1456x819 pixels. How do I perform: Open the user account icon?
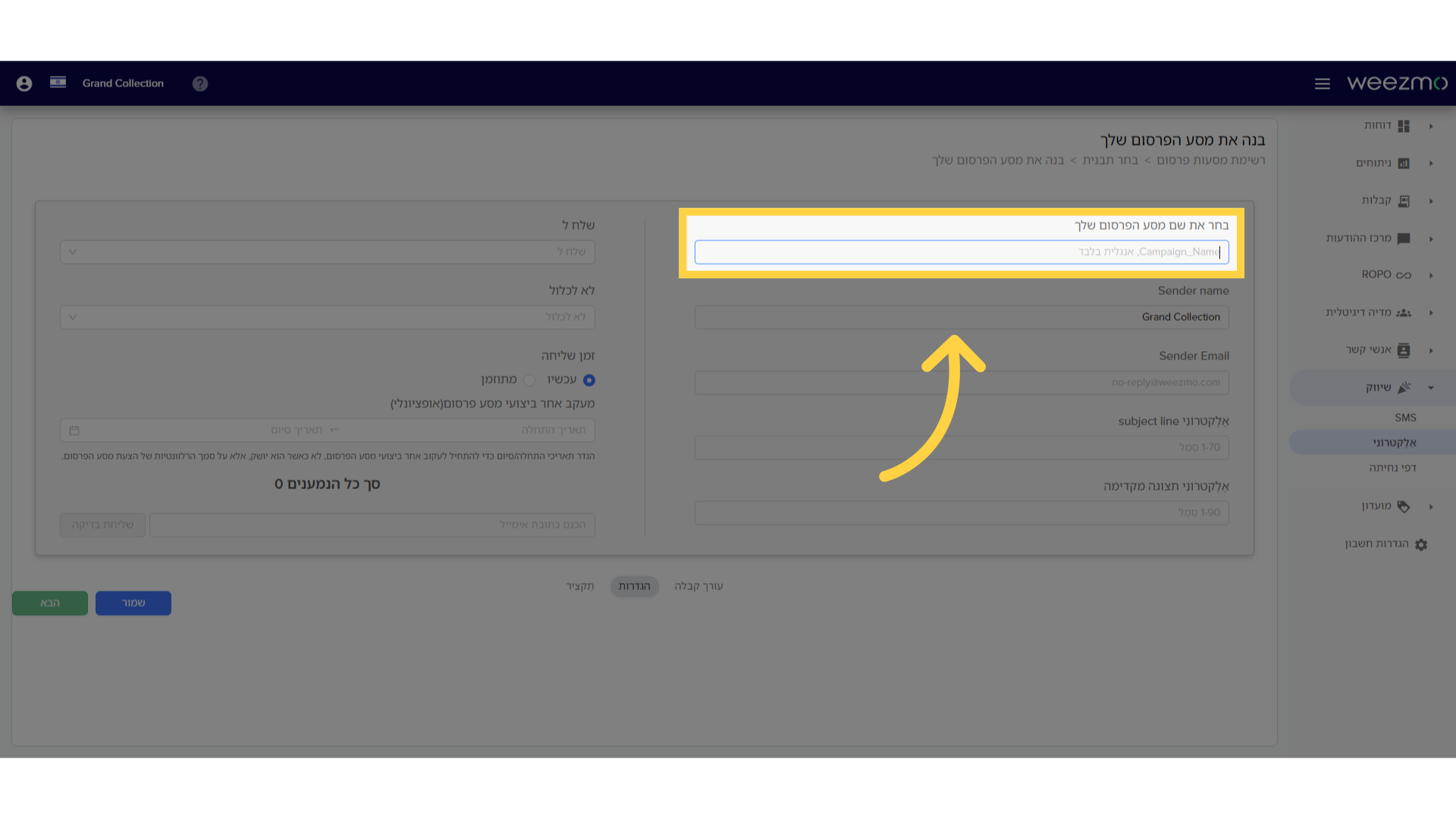pyautogui.click(x=24, y=83)
